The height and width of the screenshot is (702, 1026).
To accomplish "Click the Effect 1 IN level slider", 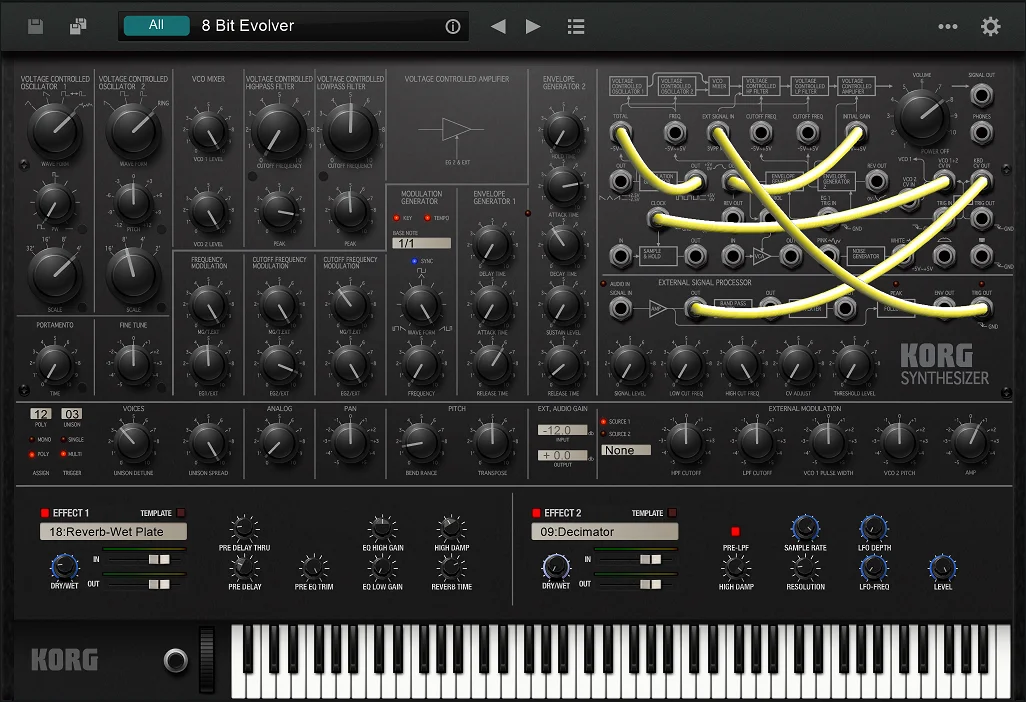I will tap(146, 560).
